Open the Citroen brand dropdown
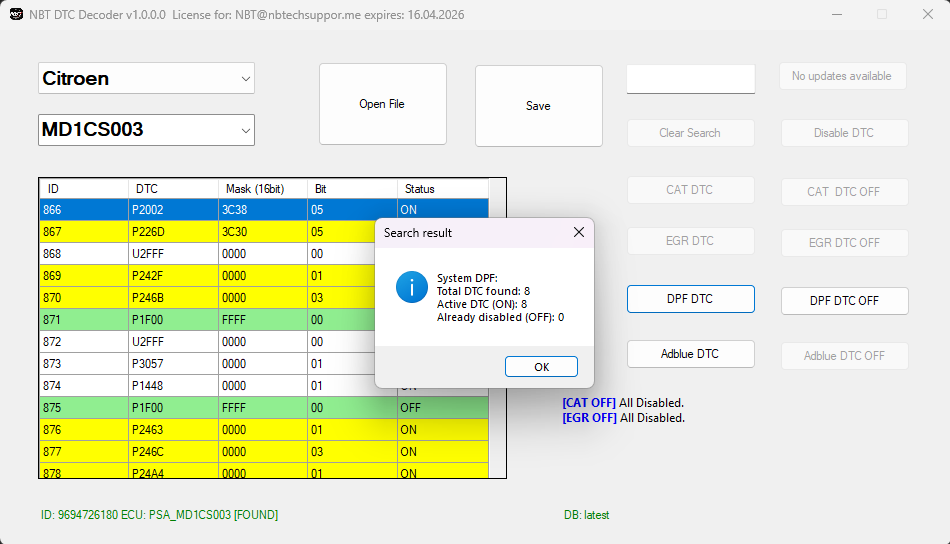The height and width of the screenshot is (544, 950). pyautogui.click(x=146, y=78)
